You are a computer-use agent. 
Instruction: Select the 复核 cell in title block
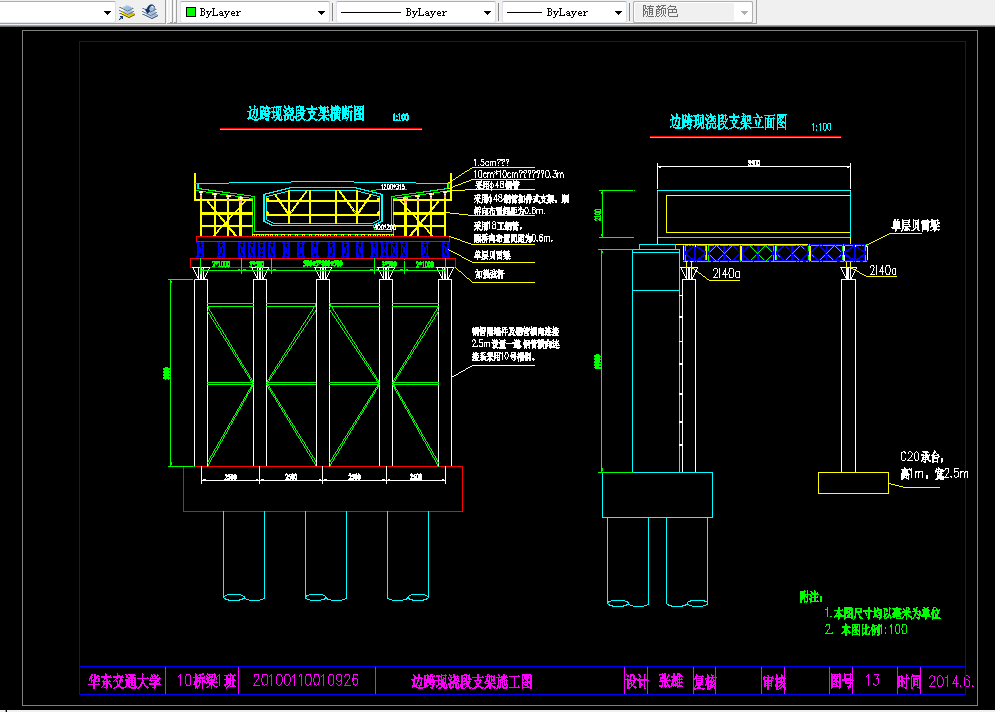coord(704,682)
